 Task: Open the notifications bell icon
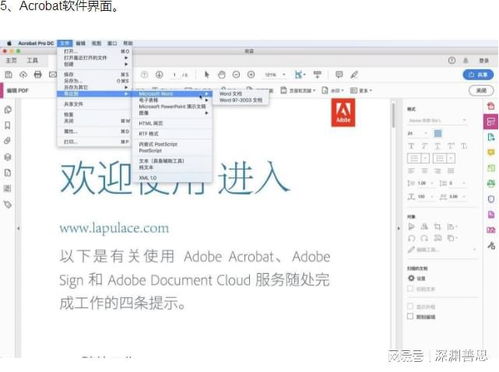[466, 60]
